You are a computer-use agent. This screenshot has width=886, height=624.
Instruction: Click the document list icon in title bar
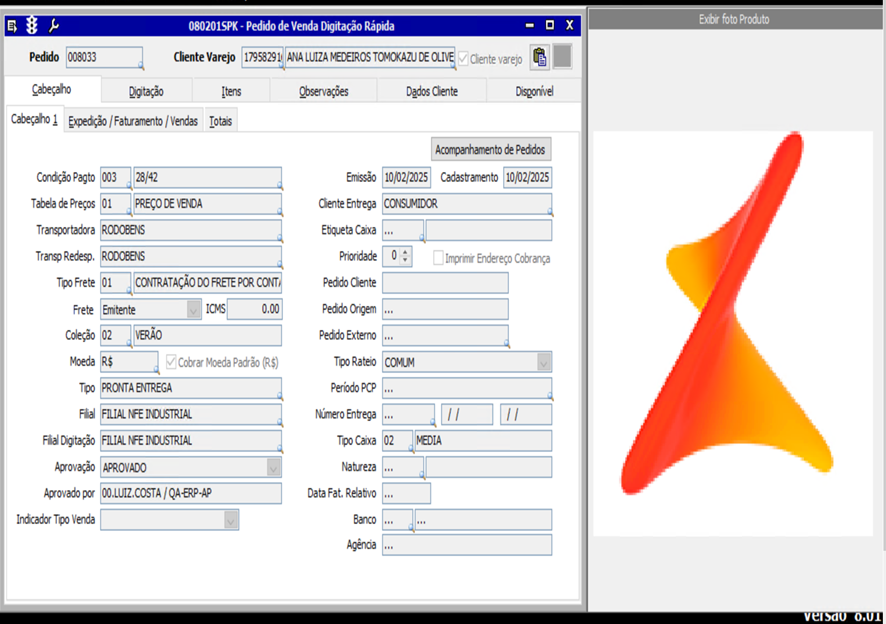pos(12,25)
